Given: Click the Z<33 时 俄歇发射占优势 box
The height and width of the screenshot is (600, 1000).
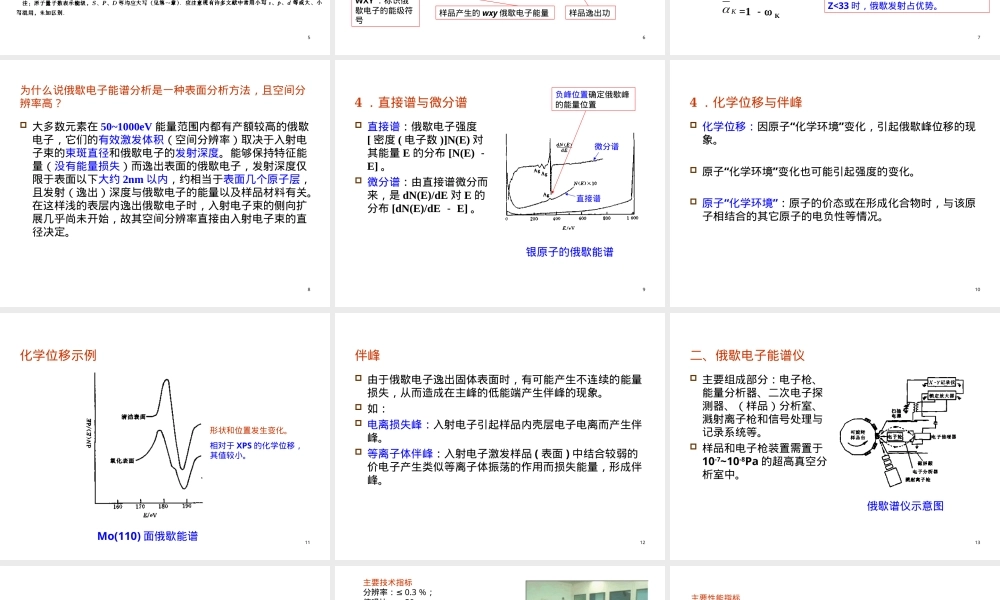Looking at the screenshot, I should coord(906,6).
